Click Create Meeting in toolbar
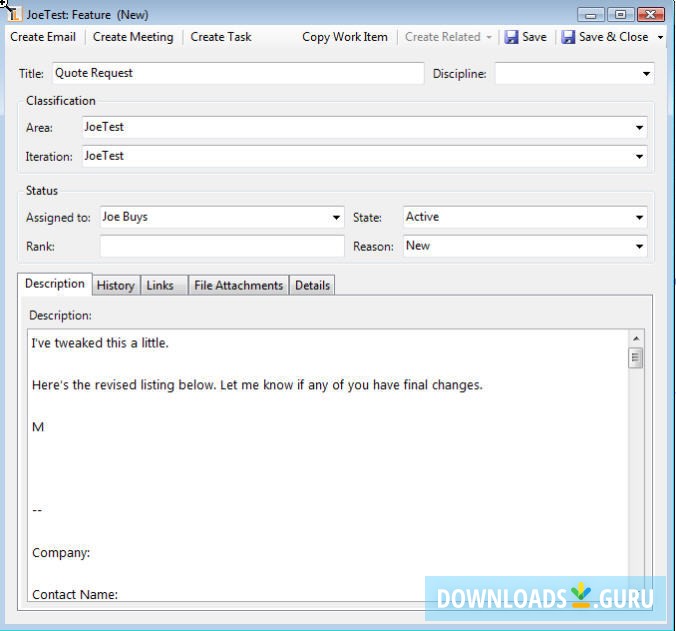This screenshot has height=631, width=676. click(x=133, y=37)
